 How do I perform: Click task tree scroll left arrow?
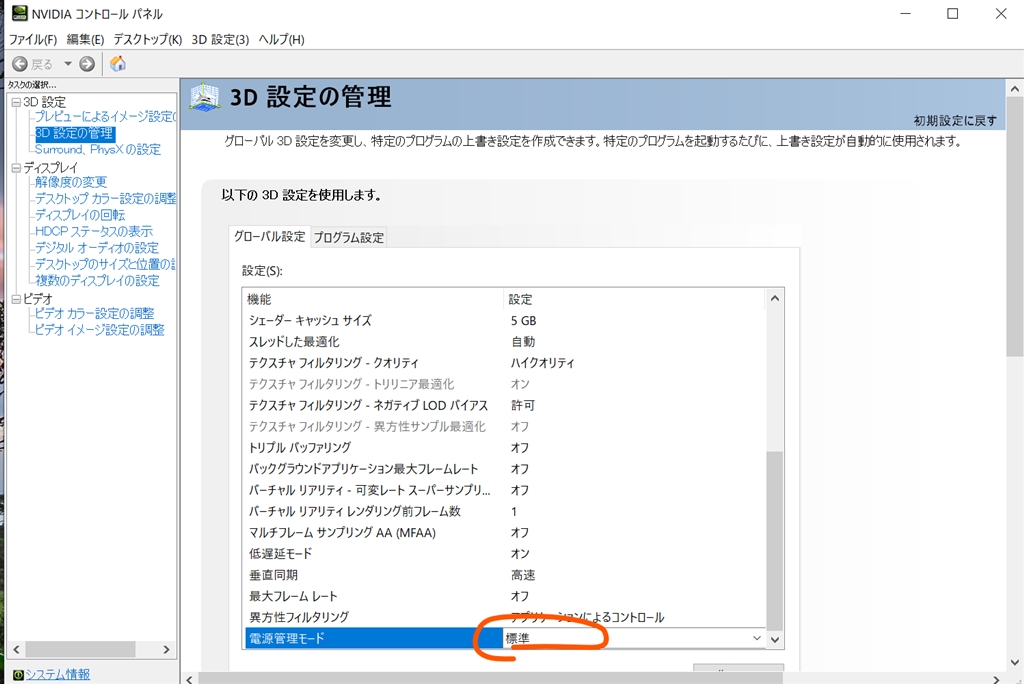click(x=16, y=649)
